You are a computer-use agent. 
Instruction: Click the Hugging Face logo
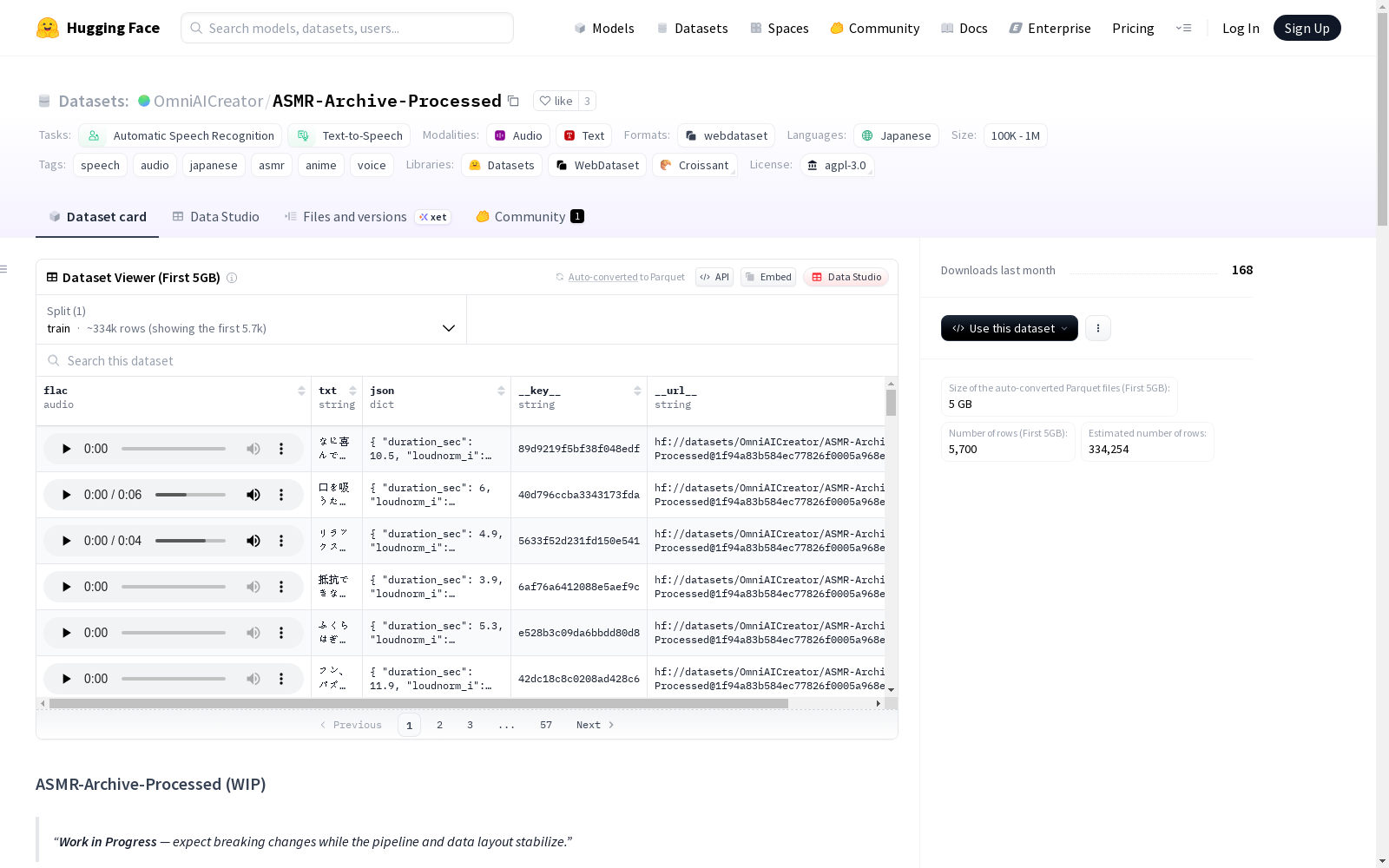coord(98,28)
